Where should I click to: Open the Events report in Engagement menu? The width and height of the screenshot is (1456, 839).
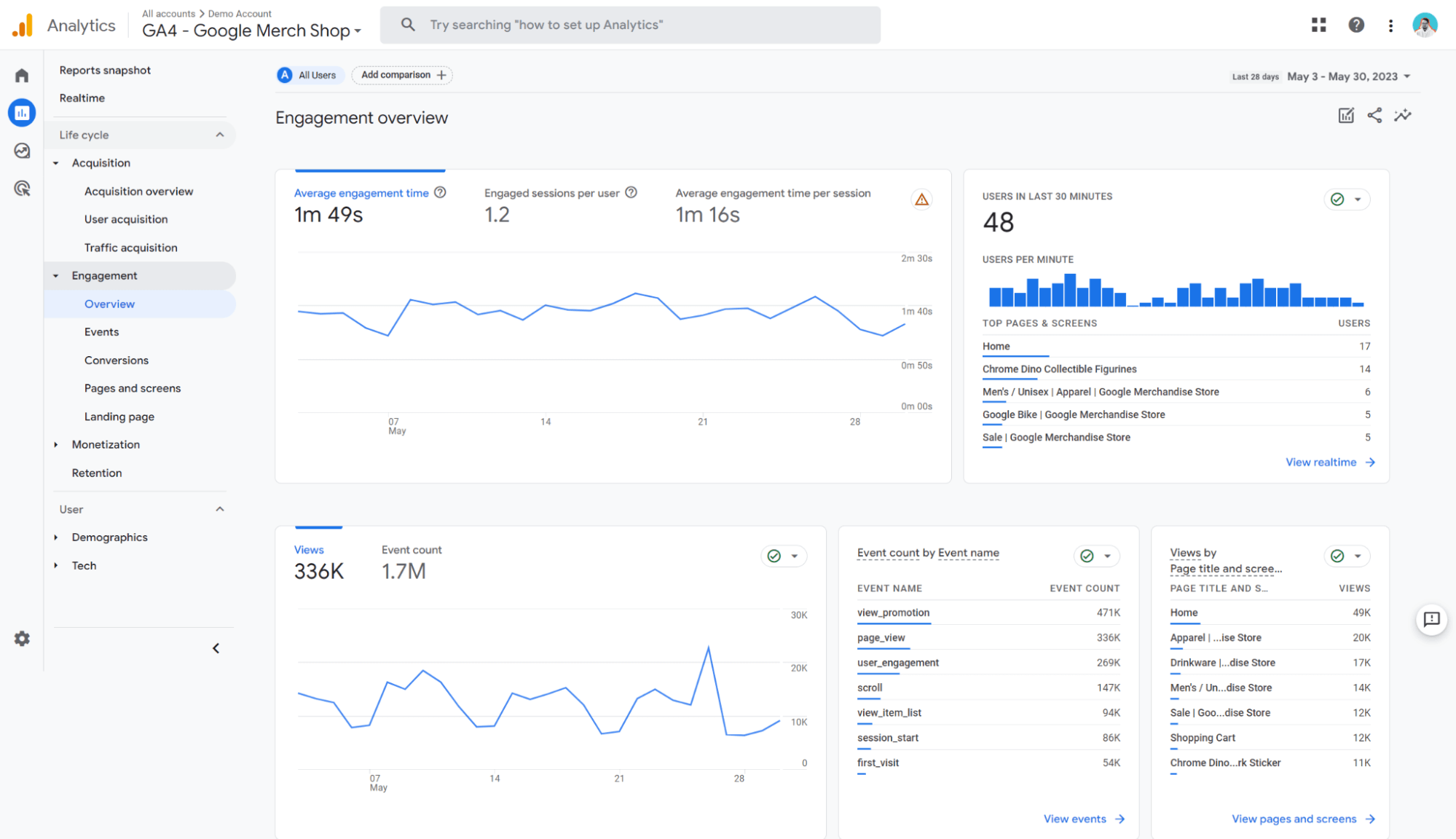click(x=101, y=331)
